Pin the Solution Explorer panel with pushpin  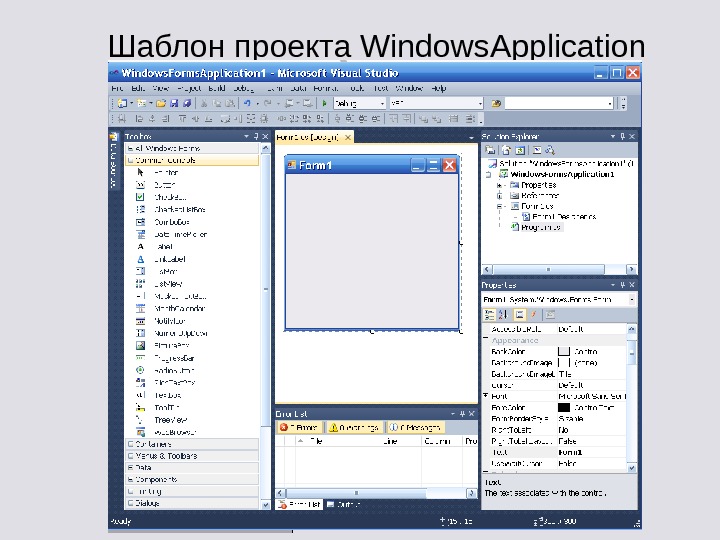623,136
